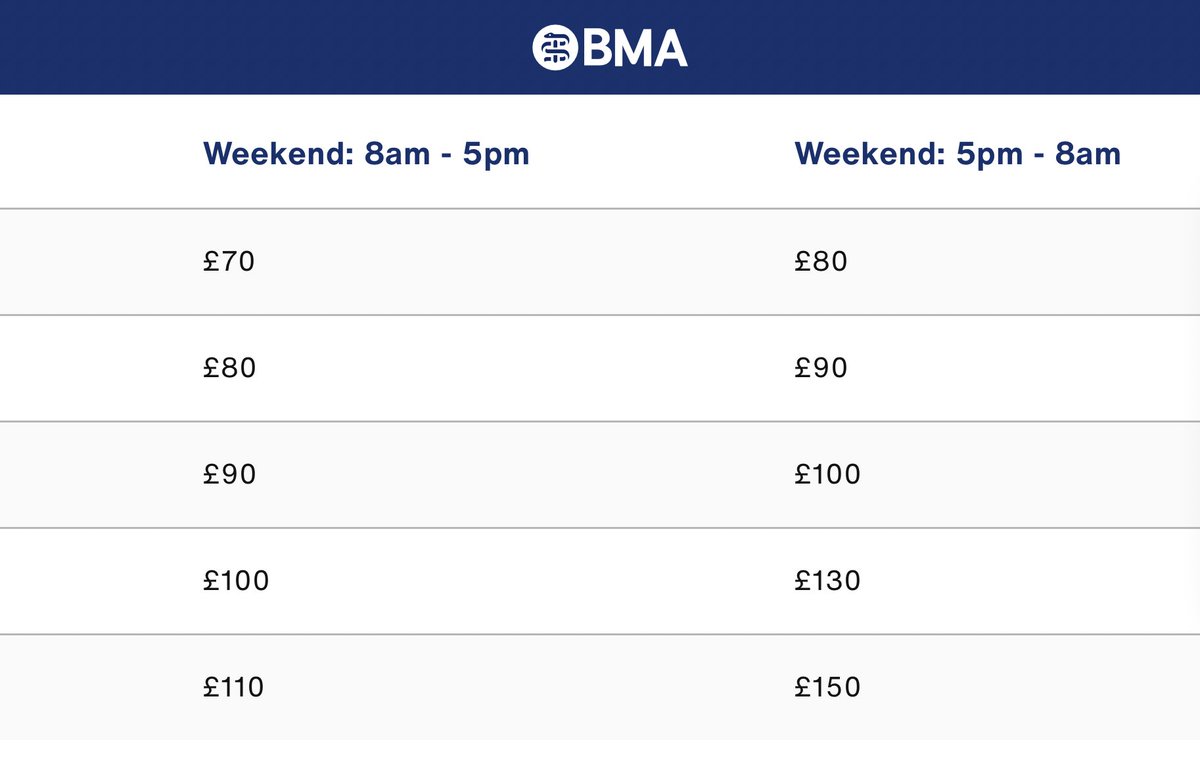Click the £80 cell in the 5pm - 8am column

pos(821,262)
